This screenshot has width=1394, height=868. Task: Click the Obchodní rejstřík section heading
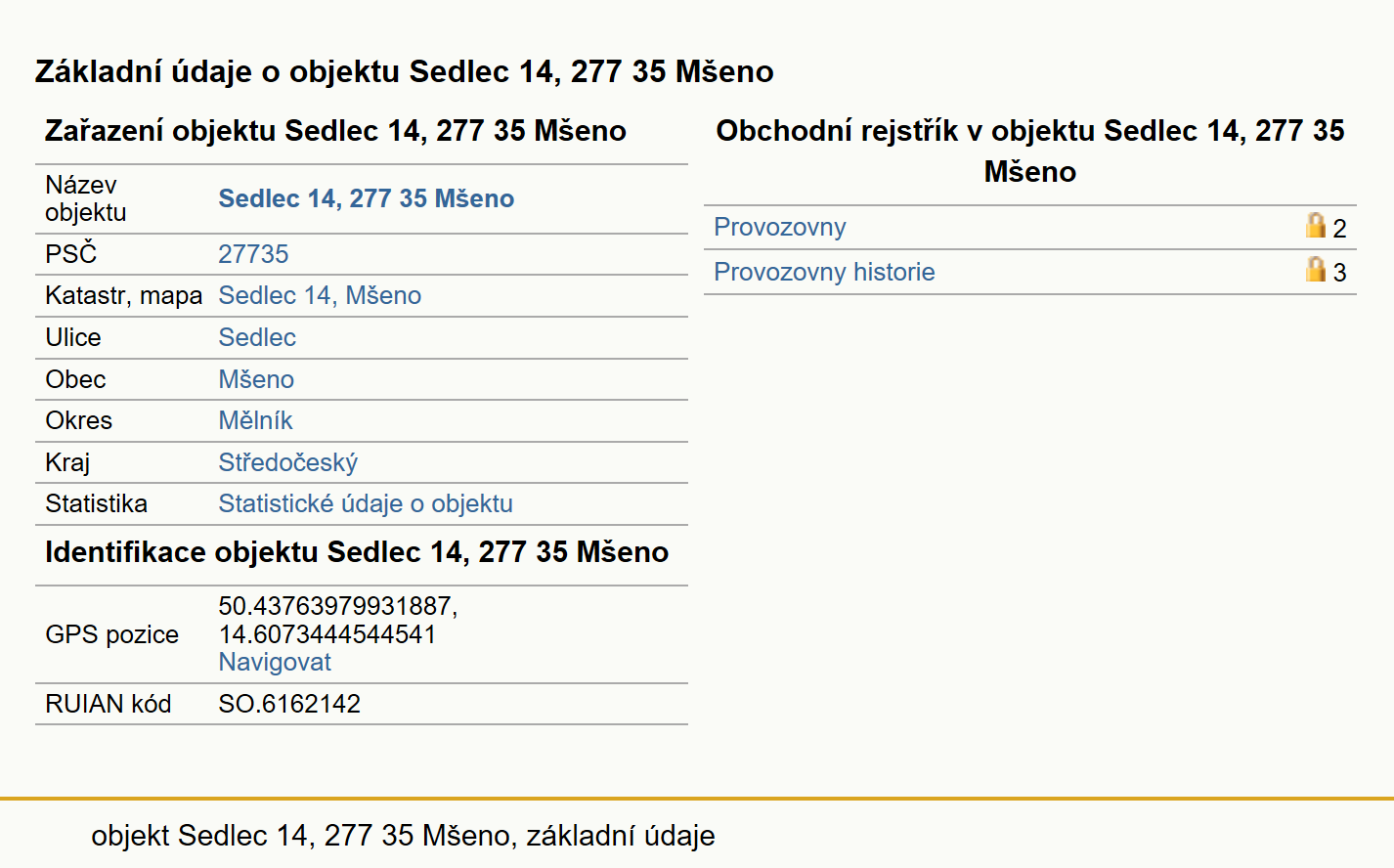pos(1030,151)
